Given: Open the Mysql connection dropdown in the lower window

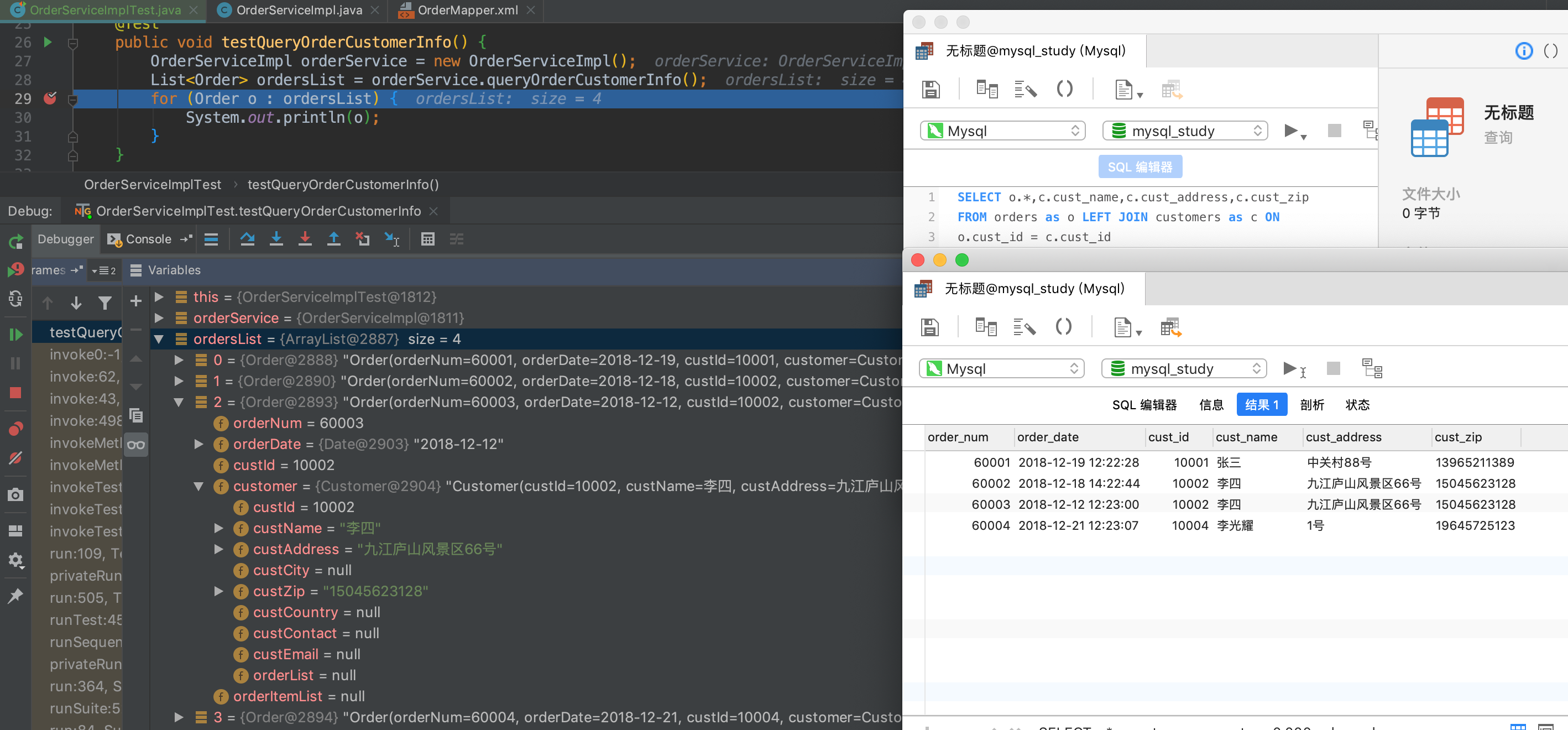Looking at the screenshot, I should point(1001,369).
